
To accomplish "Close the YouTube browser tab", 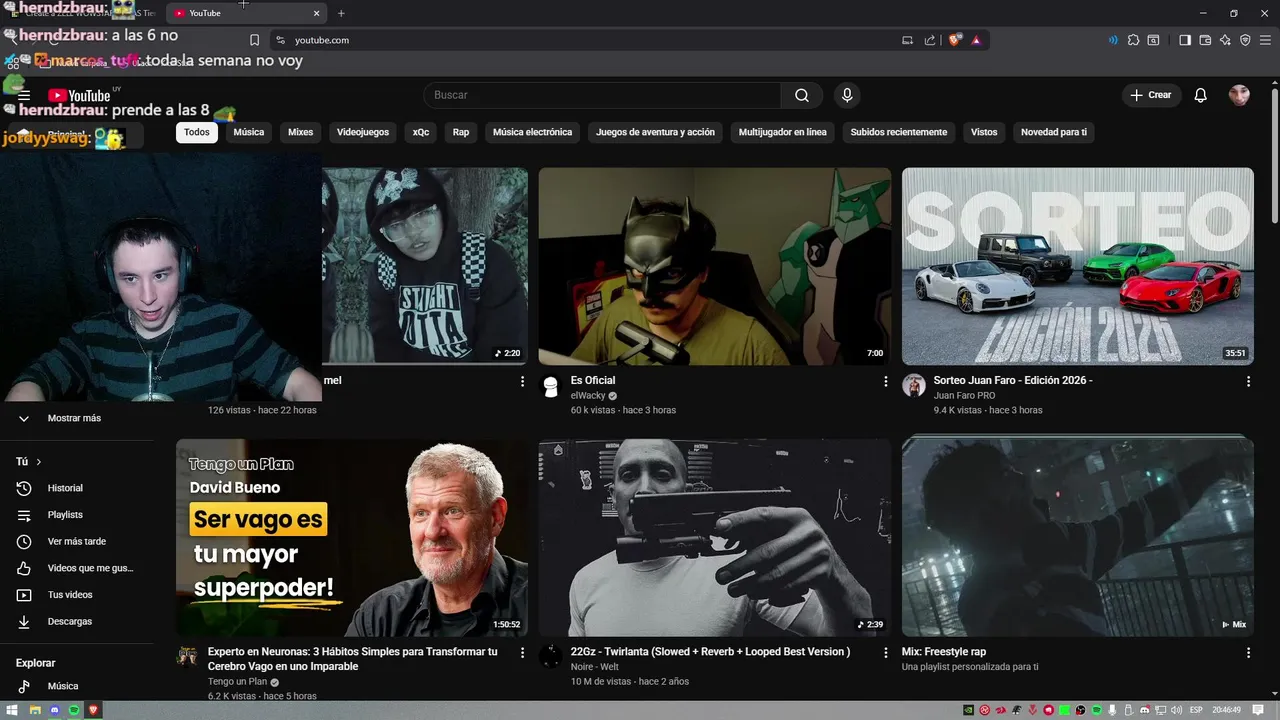I will [317, 13].
